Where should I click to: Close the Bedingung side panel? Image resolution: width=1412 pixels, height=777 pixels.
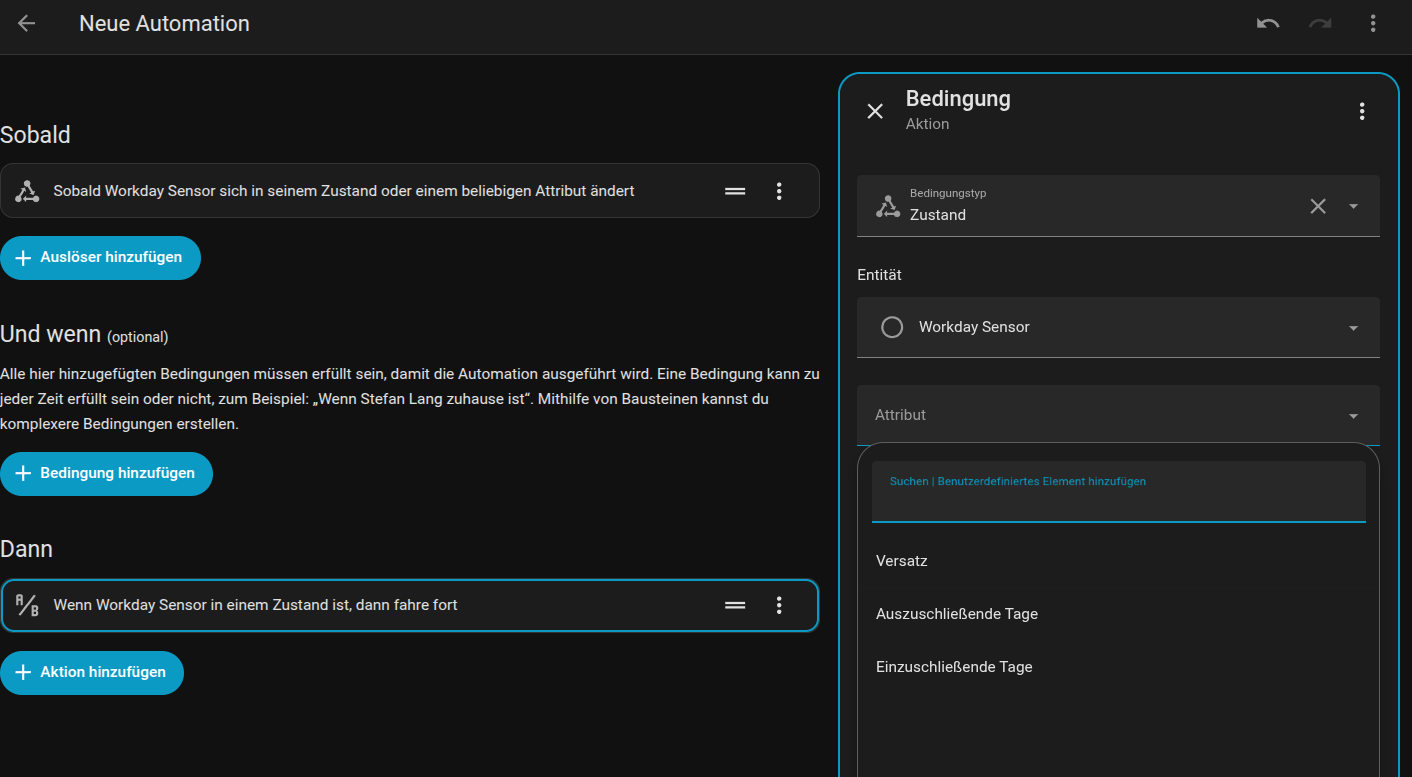click(x=875, y=111)
